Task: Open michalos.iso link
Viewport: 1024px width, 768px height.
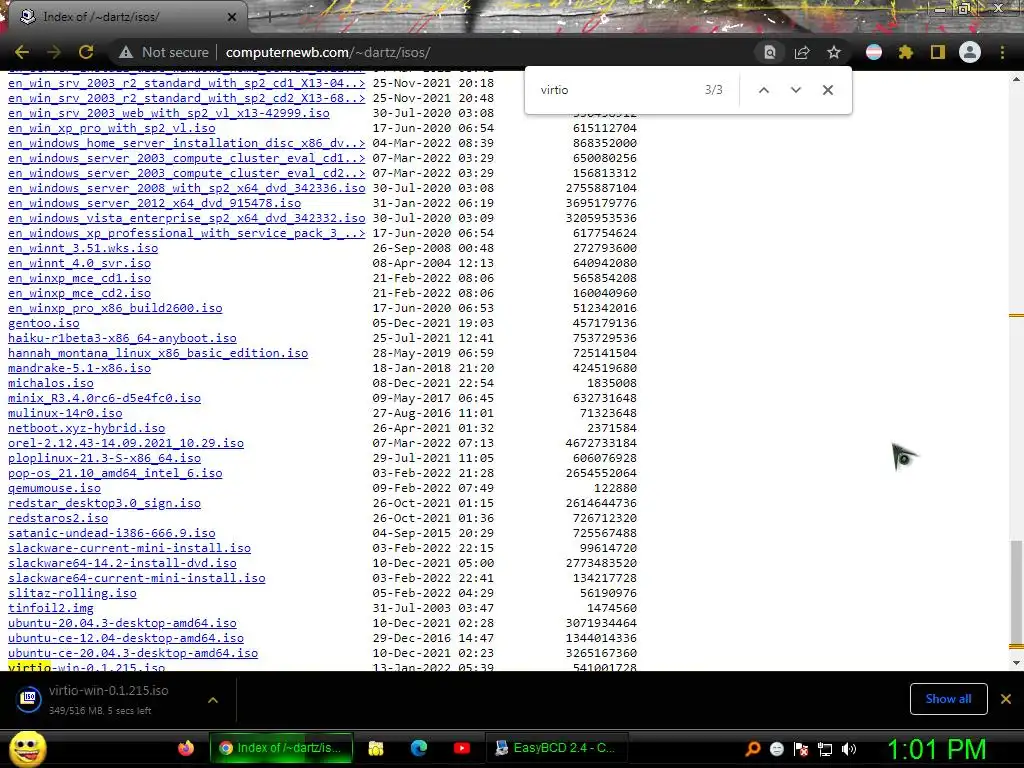Action: pos(51,383)
